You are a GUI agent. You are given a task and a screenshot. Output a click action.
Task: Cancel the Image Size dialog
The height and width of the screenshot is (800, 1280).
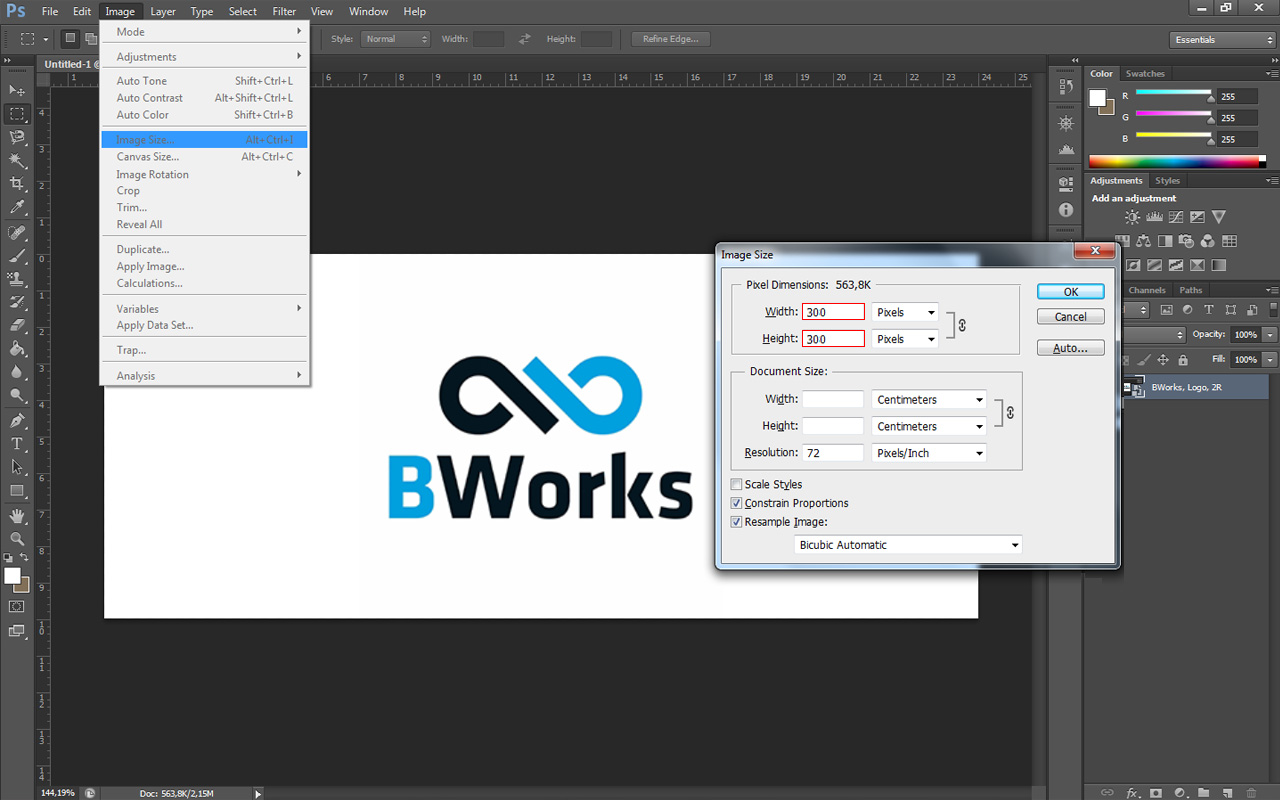pos(1071,317)
